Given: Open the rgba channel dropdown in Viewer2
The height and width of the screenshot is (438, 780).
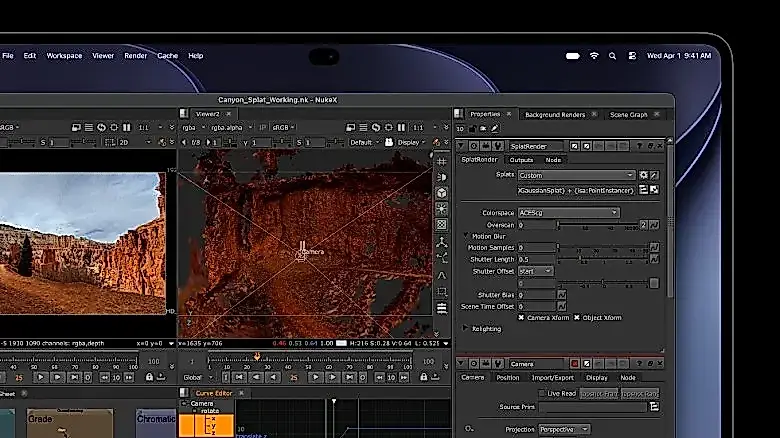Looking at the screenshot, I should click(194, 128).
